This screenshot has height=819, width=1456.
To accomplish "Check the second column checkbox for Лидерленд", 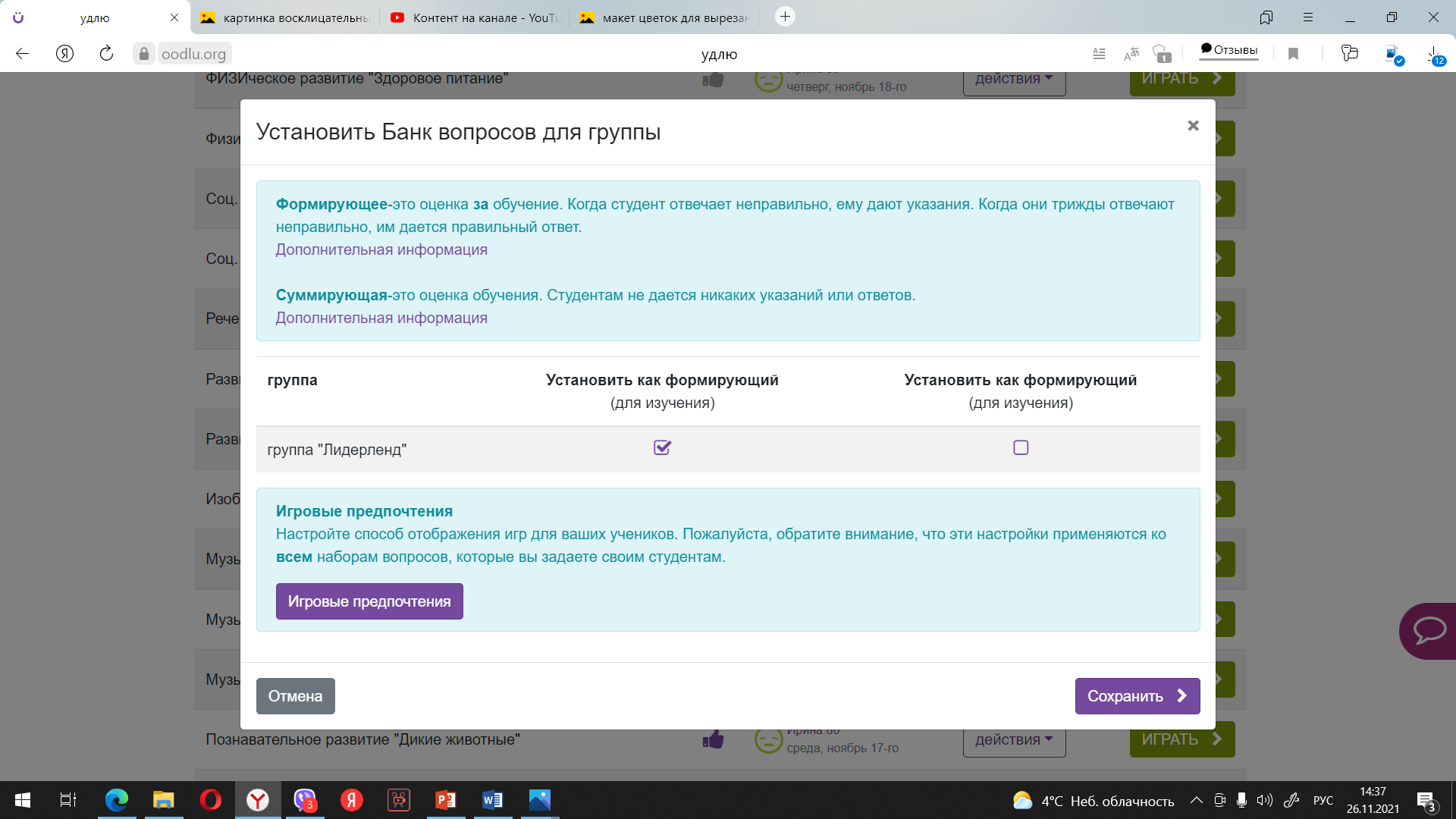I will pyautogui.click(x=1021, y=447).
